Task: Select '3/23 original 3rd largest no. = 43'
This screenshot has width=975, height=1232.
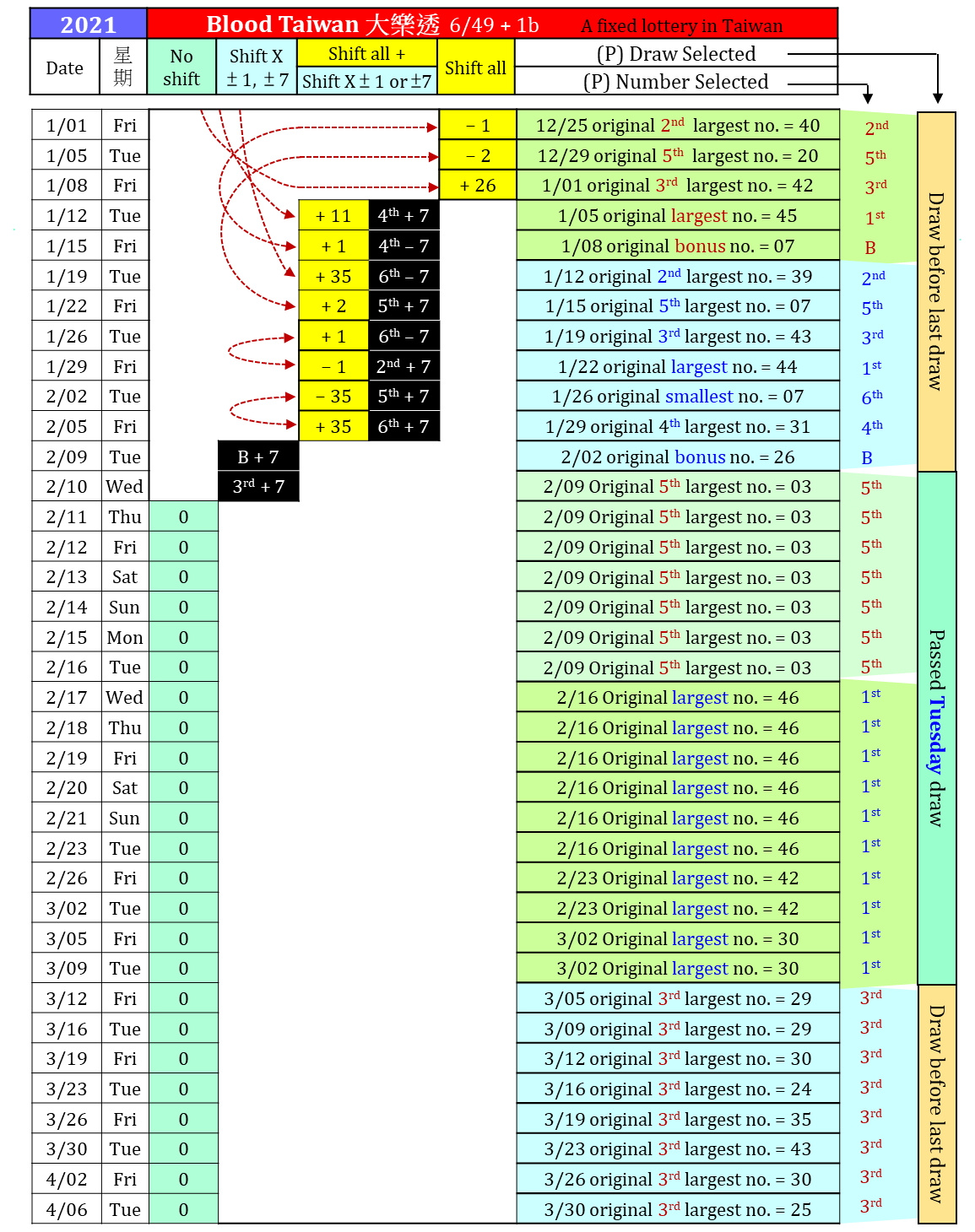Action: pos(678,1148)
